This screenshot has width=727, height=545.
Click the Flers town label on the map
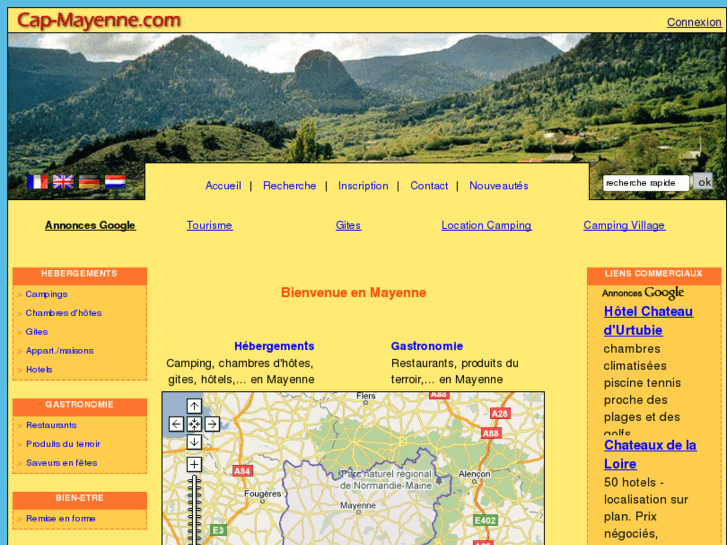click(x=366, y=396)
